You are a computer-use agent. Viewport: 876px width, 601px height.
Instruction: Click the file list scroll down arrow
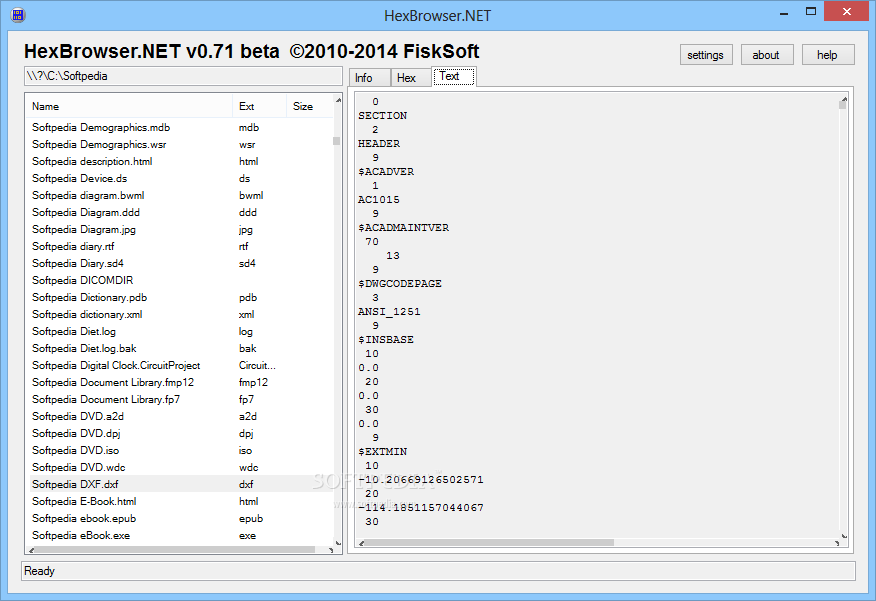click(x=337, y=542)
